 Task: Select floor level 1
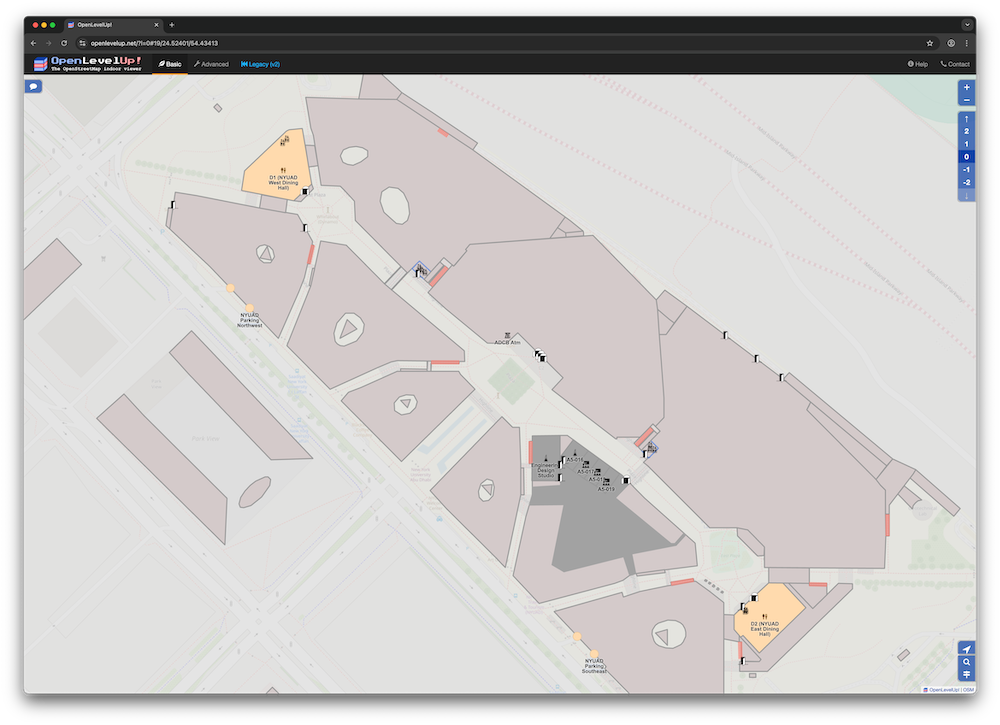click(x=966, y=144)
